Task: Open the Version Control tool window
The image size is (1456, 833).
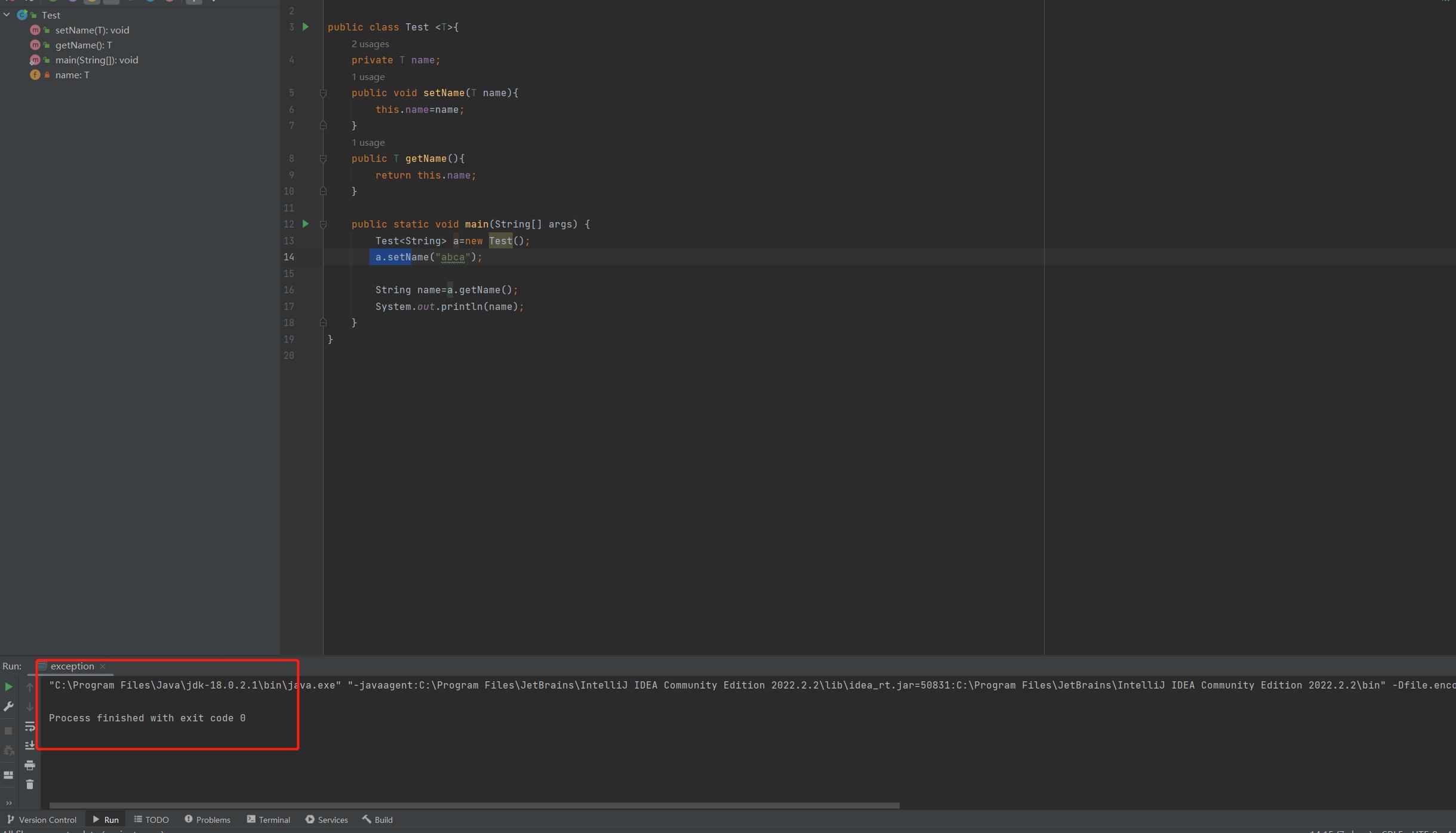Action: click(42, 820)
